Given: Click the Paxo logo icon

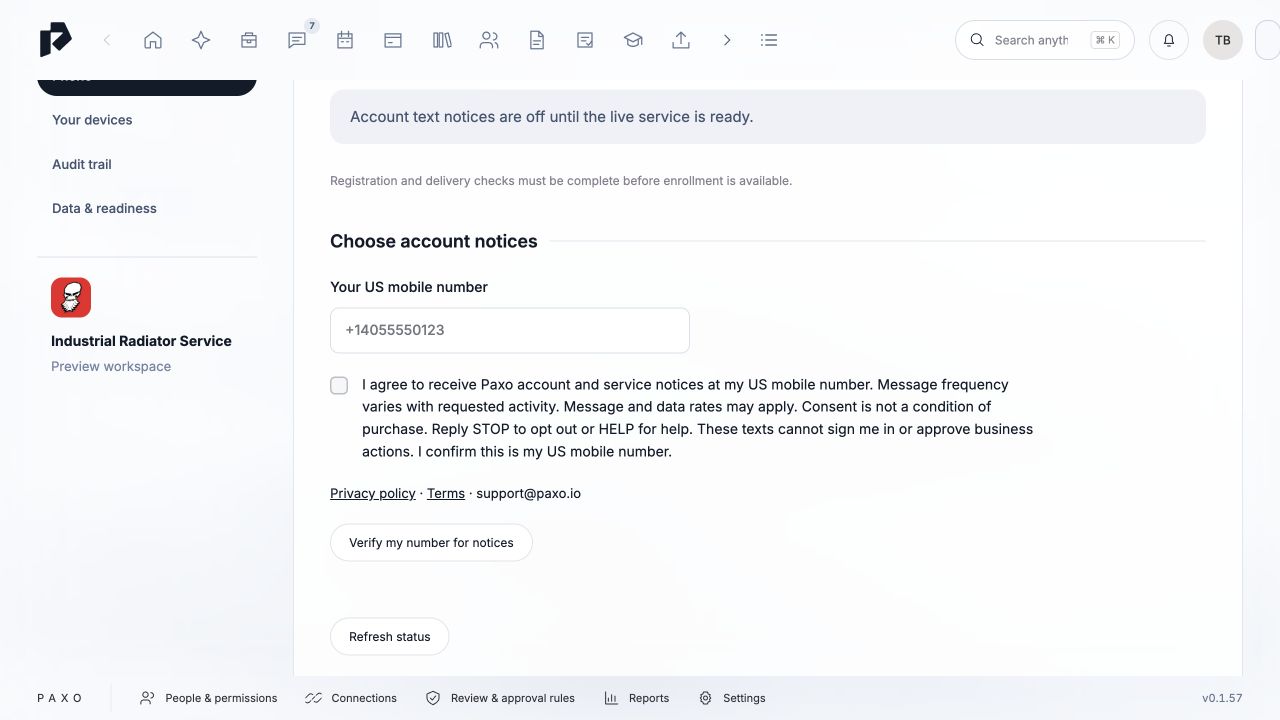Looking at the screenshot, I should 56,40.
